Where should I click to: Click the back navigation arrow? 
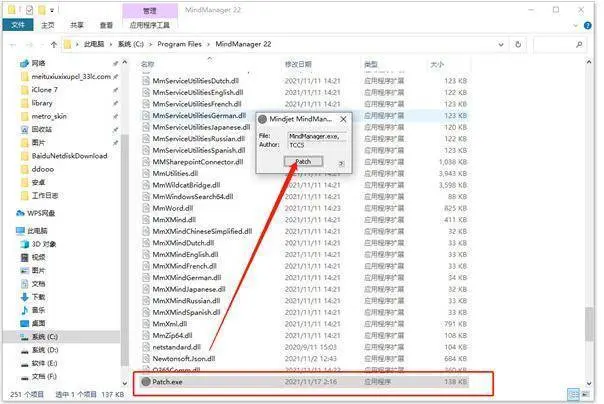click(x=11, y=45)
